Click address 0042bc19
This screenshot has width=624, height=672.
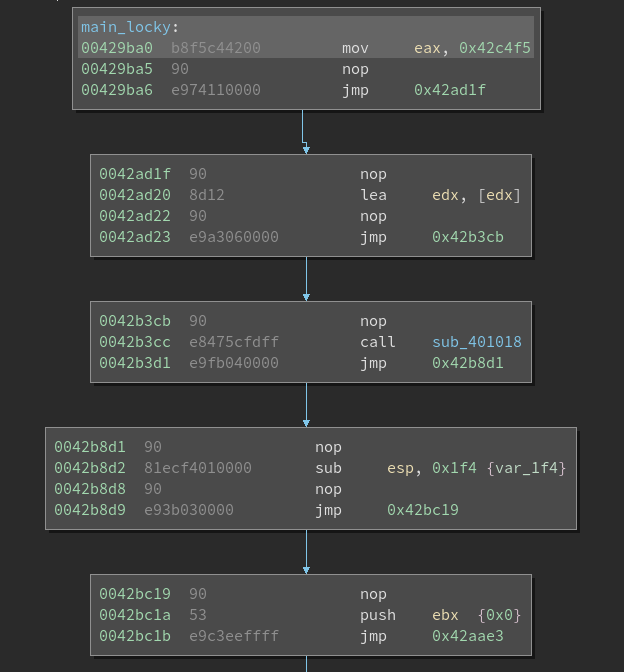click(135, 594)
